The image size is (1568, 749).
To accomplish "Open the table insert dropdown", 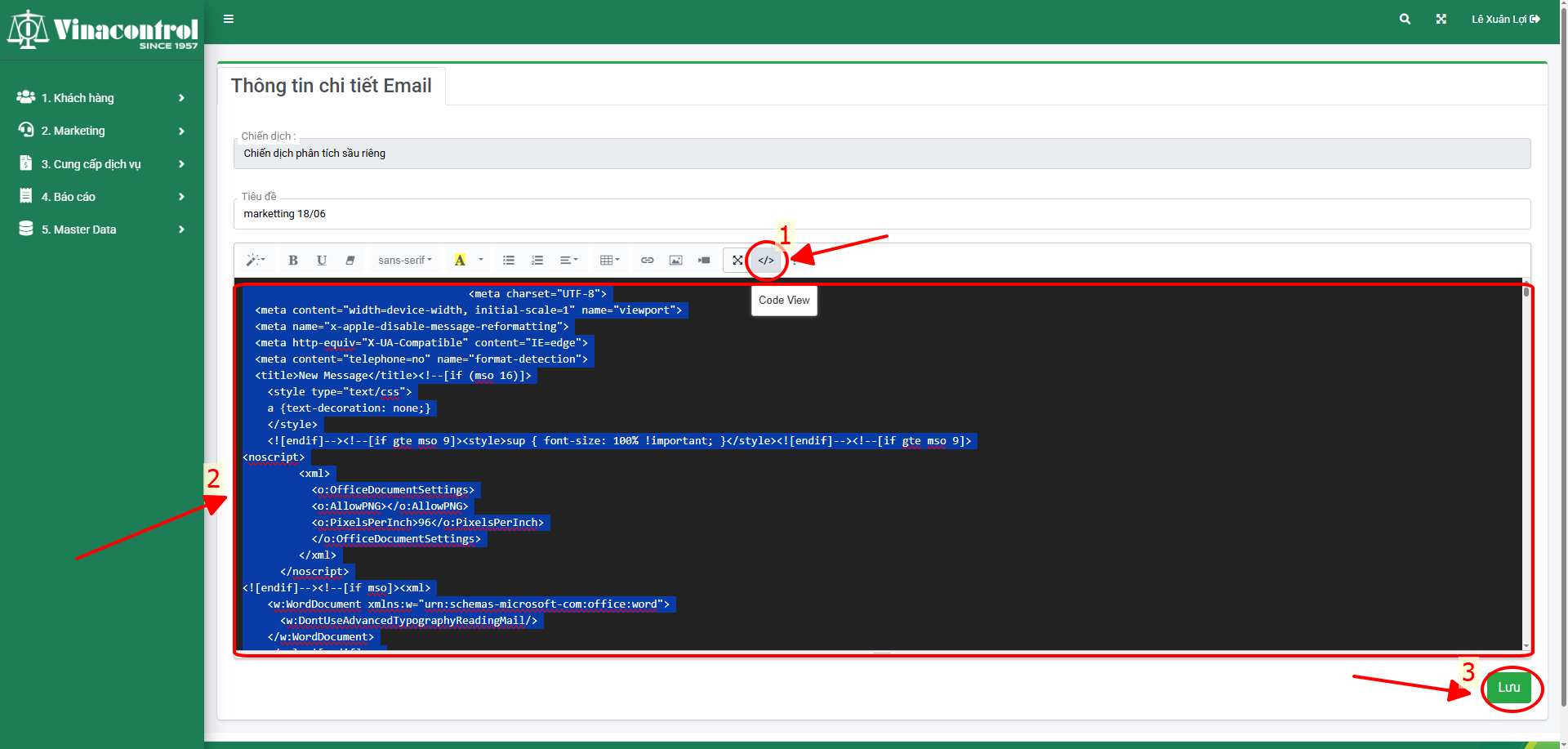I will click(610, 261).
